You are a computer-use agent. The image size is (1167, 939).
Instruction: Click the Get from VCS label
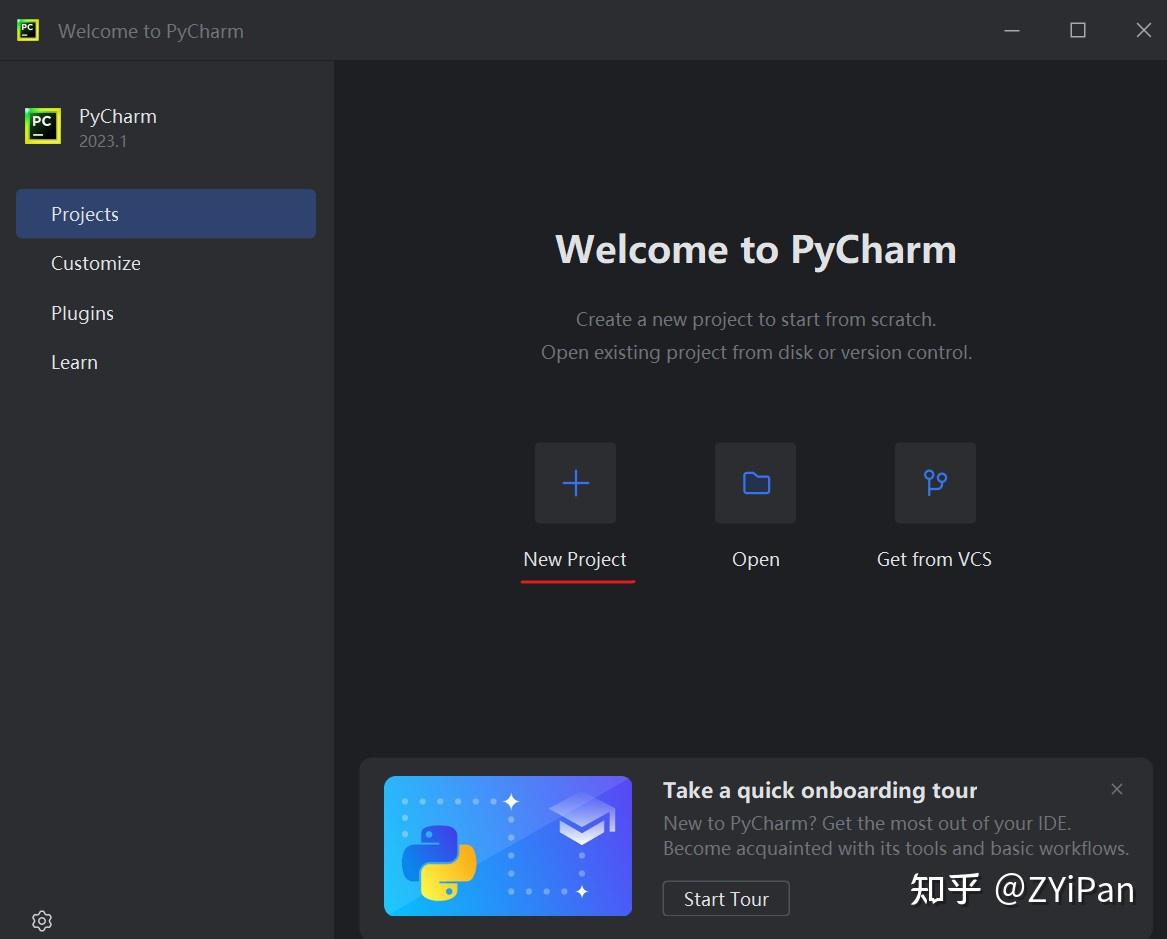pos(934,559)
